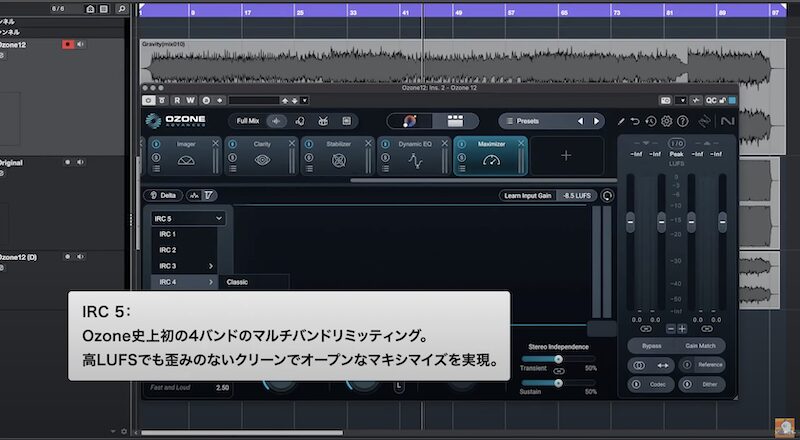Screen dimensions: 800x440
Task: Open Ozone settings gear
Action: (x=666, y=121)
